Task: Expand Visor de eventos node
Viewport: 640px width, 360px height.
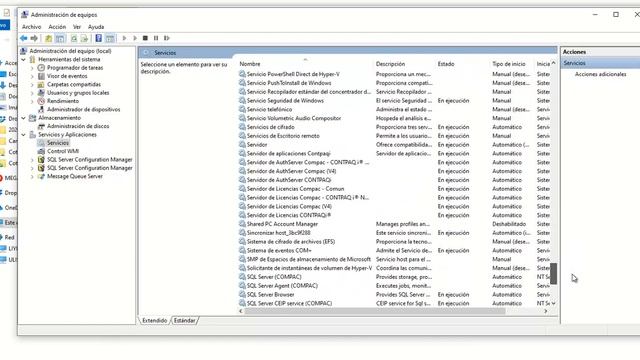Action: [x=32, y=76]
